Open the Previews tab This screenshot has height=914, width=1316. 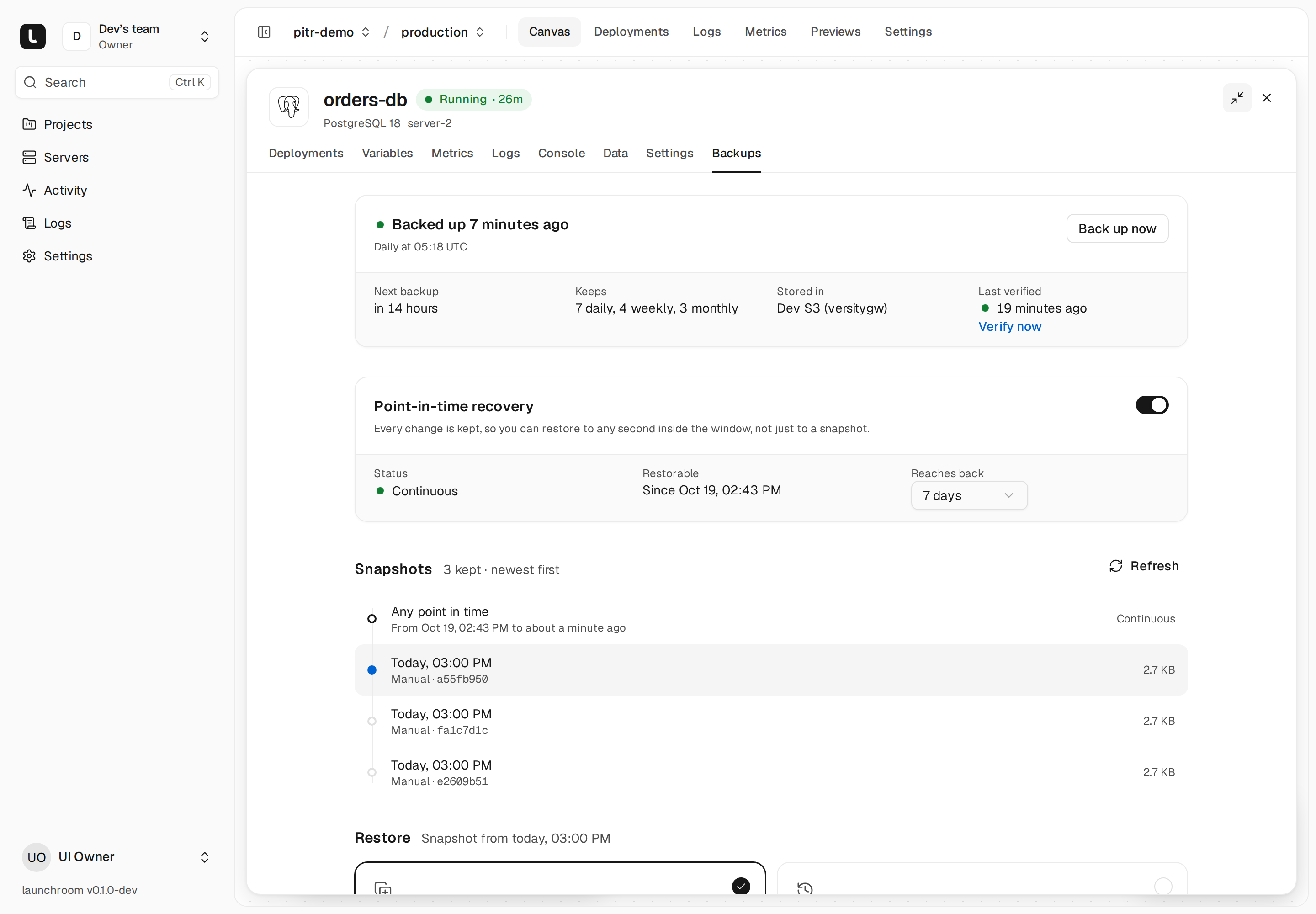click(836, 32)
